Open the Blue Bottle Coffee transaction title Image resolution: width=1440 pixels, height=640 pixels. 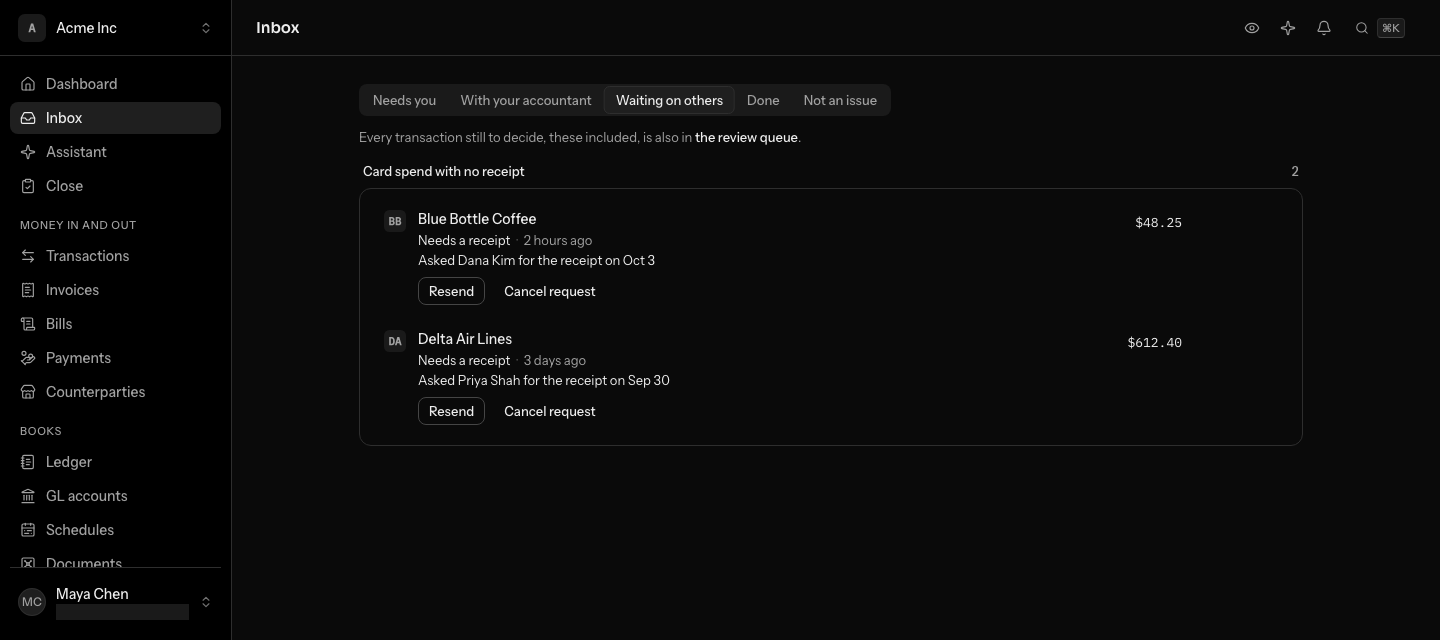(477, 219)
